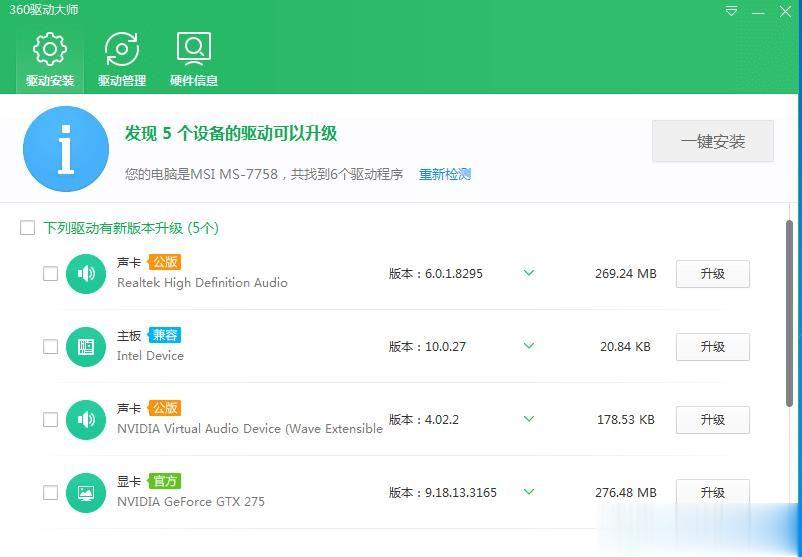Viewport: 802px width, 557px height.
Task: Click the GeForce GTX 275 display icon
Action: pyautogui.click(x=86, y=493)
